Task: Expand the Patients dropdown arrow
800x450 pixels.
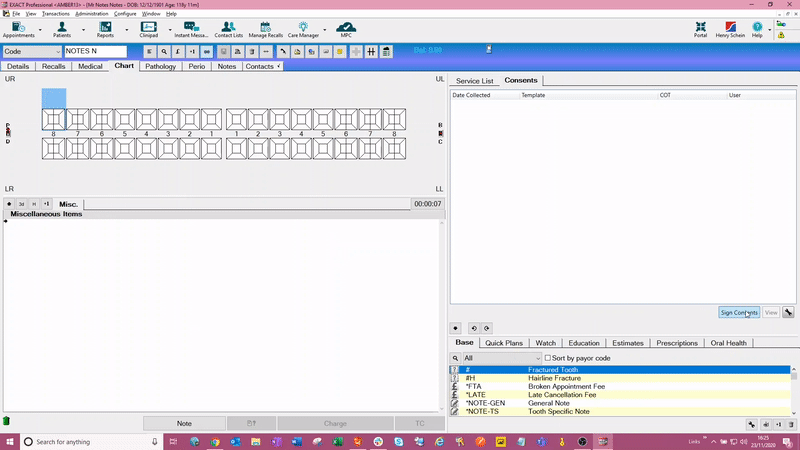Action: 84,30
